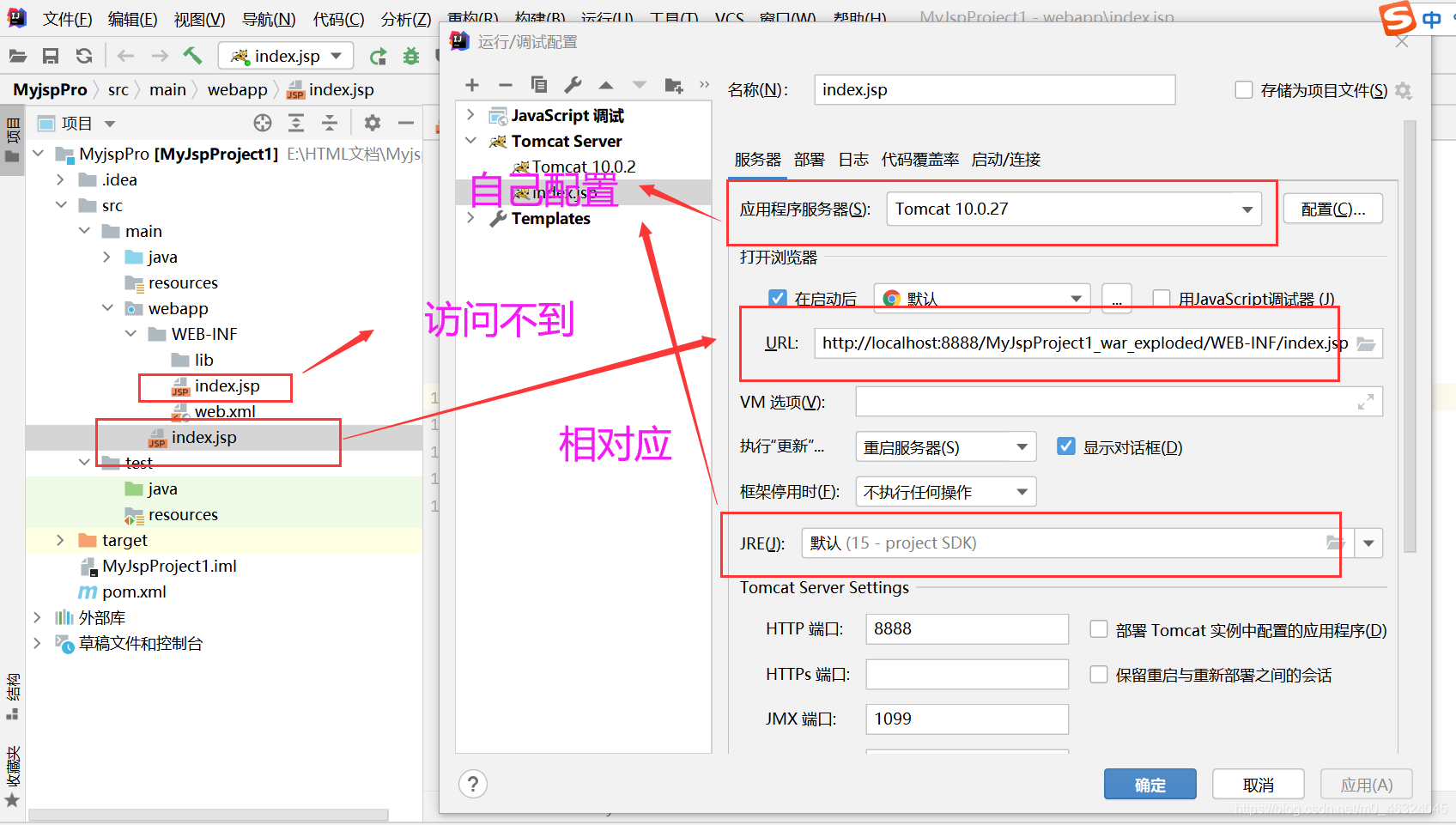This screenshot has width=1456, height=825.
Task: Collapse the webapp folder in project tree
Action: click(107, 308)
